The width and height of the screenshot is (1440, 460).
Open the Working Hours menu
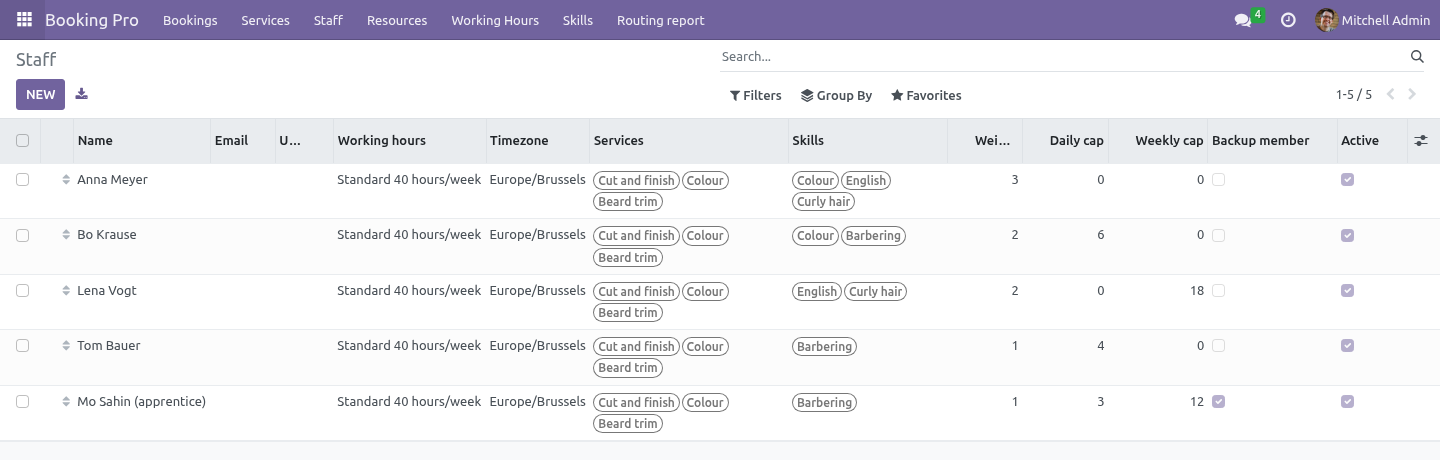pos(495,20)
